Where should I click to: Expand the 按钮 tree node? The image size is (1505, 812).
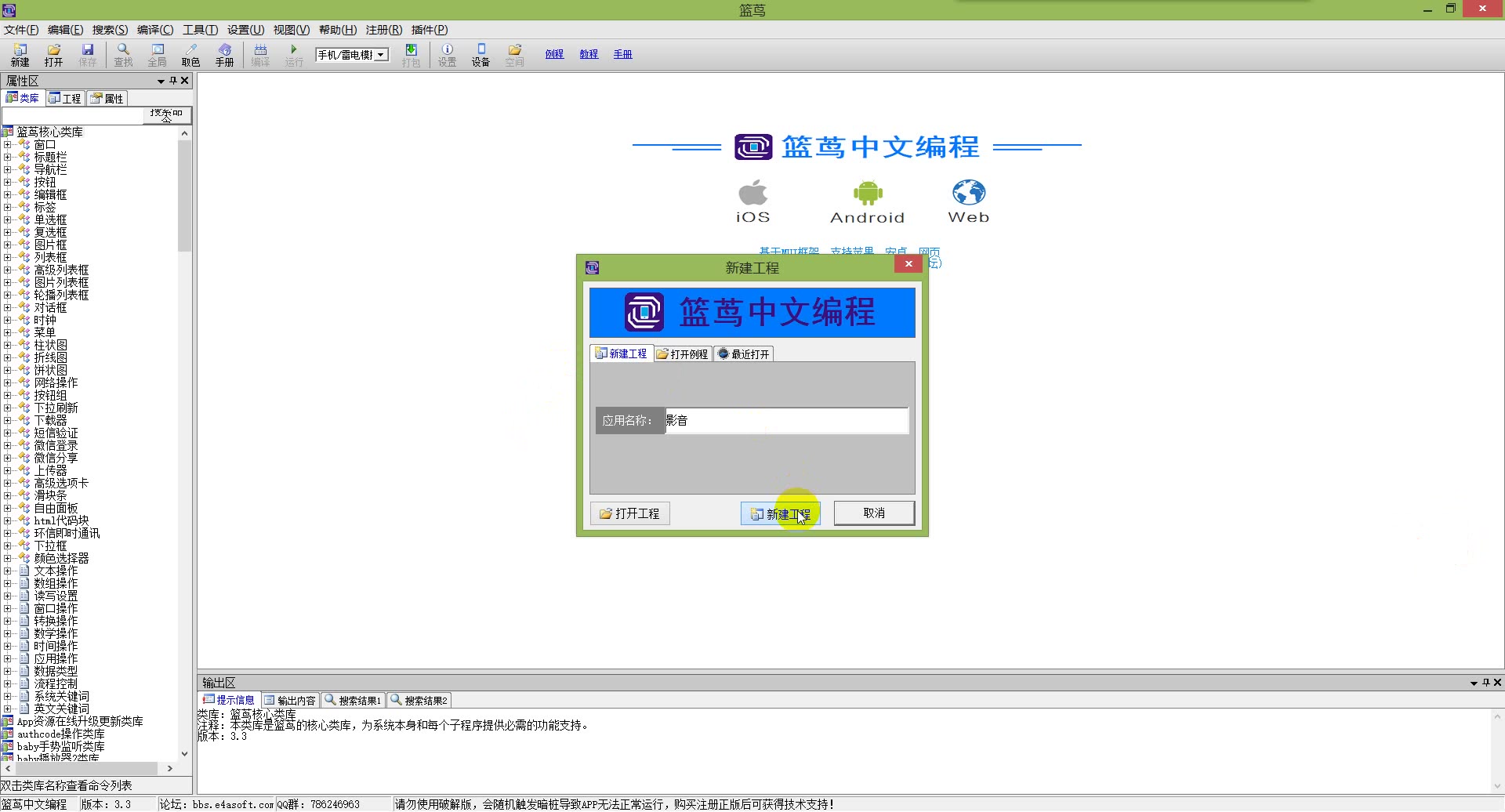coord(7,183)
